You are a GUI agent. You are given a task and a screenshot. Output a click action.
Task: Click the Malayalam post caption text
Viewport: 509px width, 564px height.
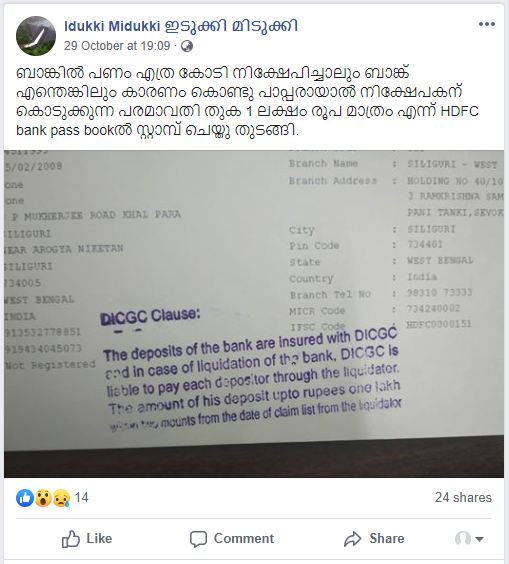[x=247, y=101]
